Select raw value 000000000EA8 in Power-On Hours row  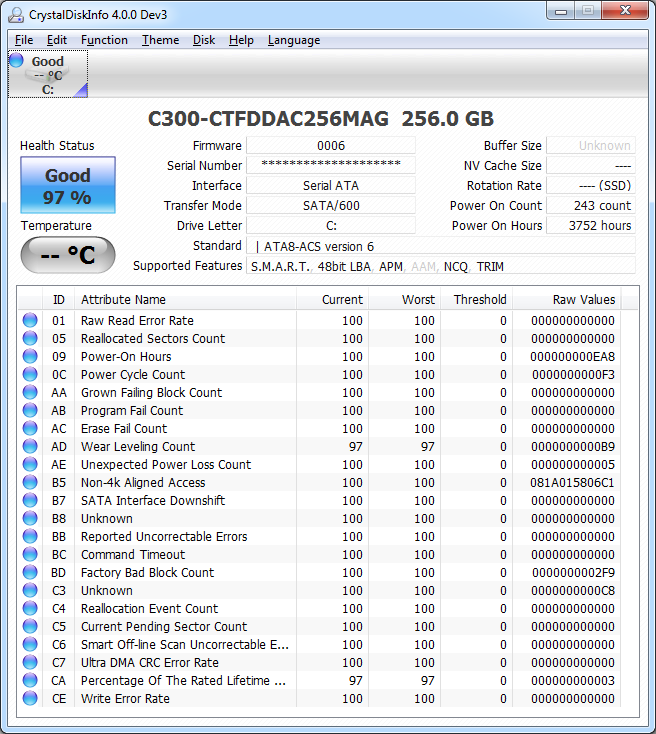click(x=572, y=357)
